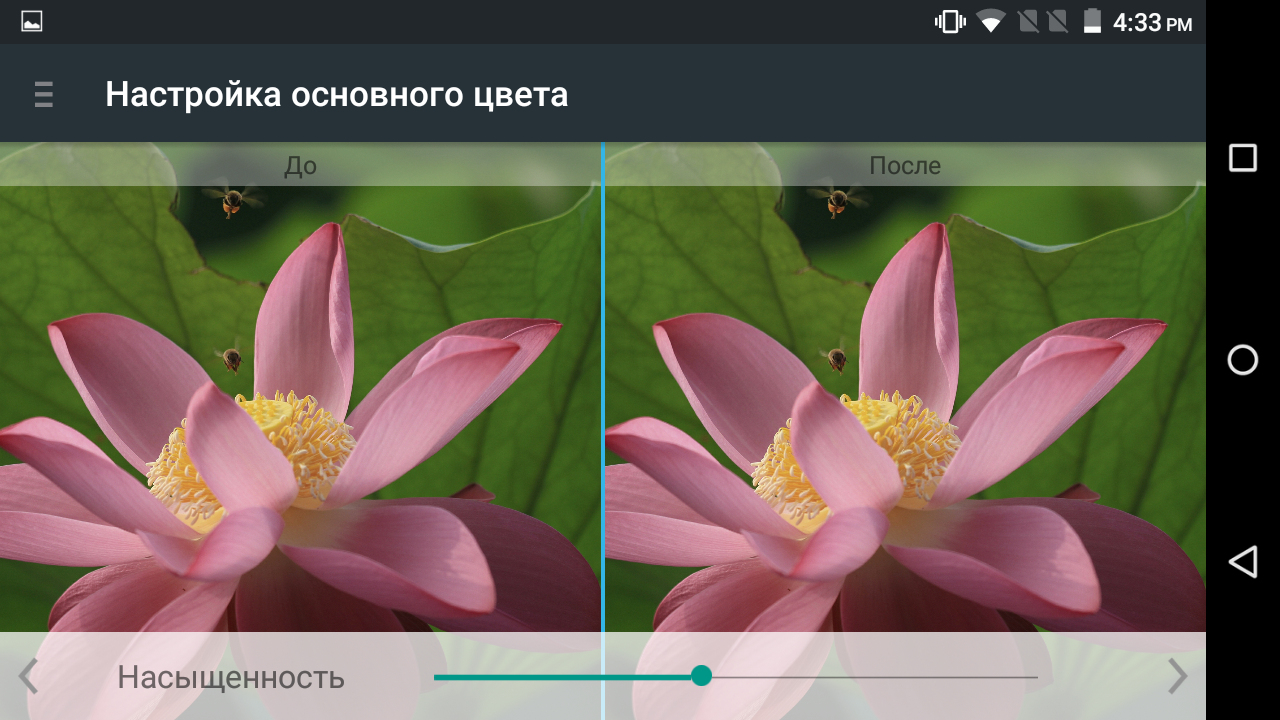
Task: Select the saturation slider thumb
Action: coord(701,676)
